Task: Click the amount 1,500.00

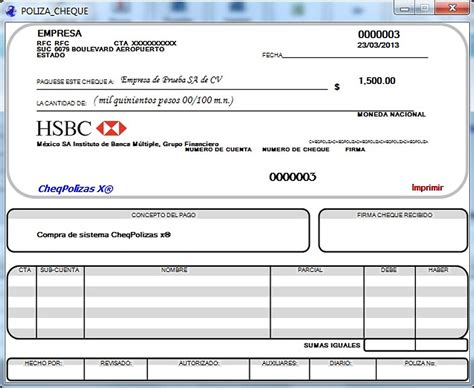Action: click(377, 81)
